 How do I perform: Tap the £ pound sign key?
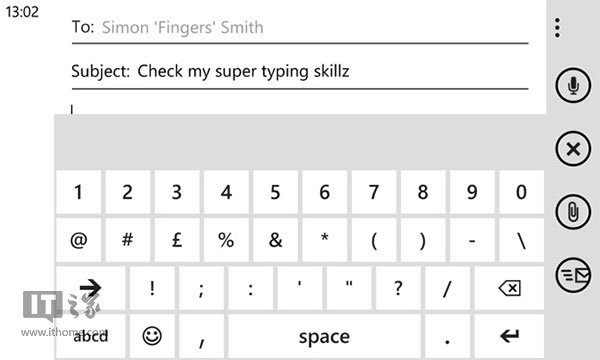pos(177,240)
